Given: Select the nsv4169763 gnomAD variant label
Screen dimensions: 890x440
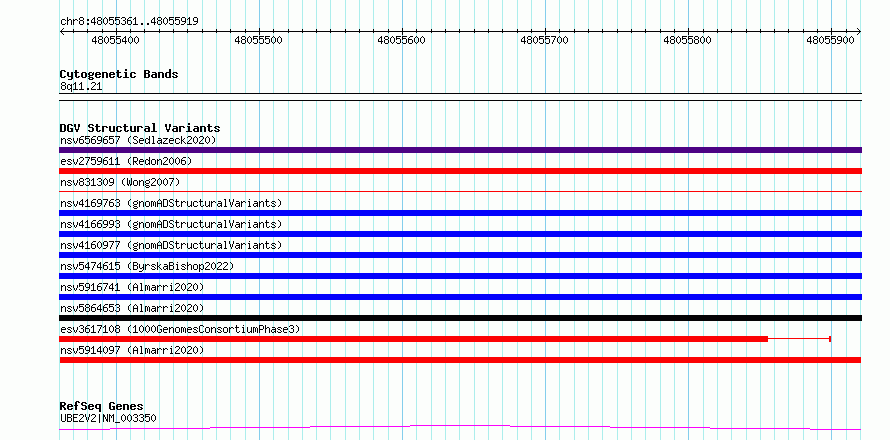Looking at the screenshot, I should 171,203.
